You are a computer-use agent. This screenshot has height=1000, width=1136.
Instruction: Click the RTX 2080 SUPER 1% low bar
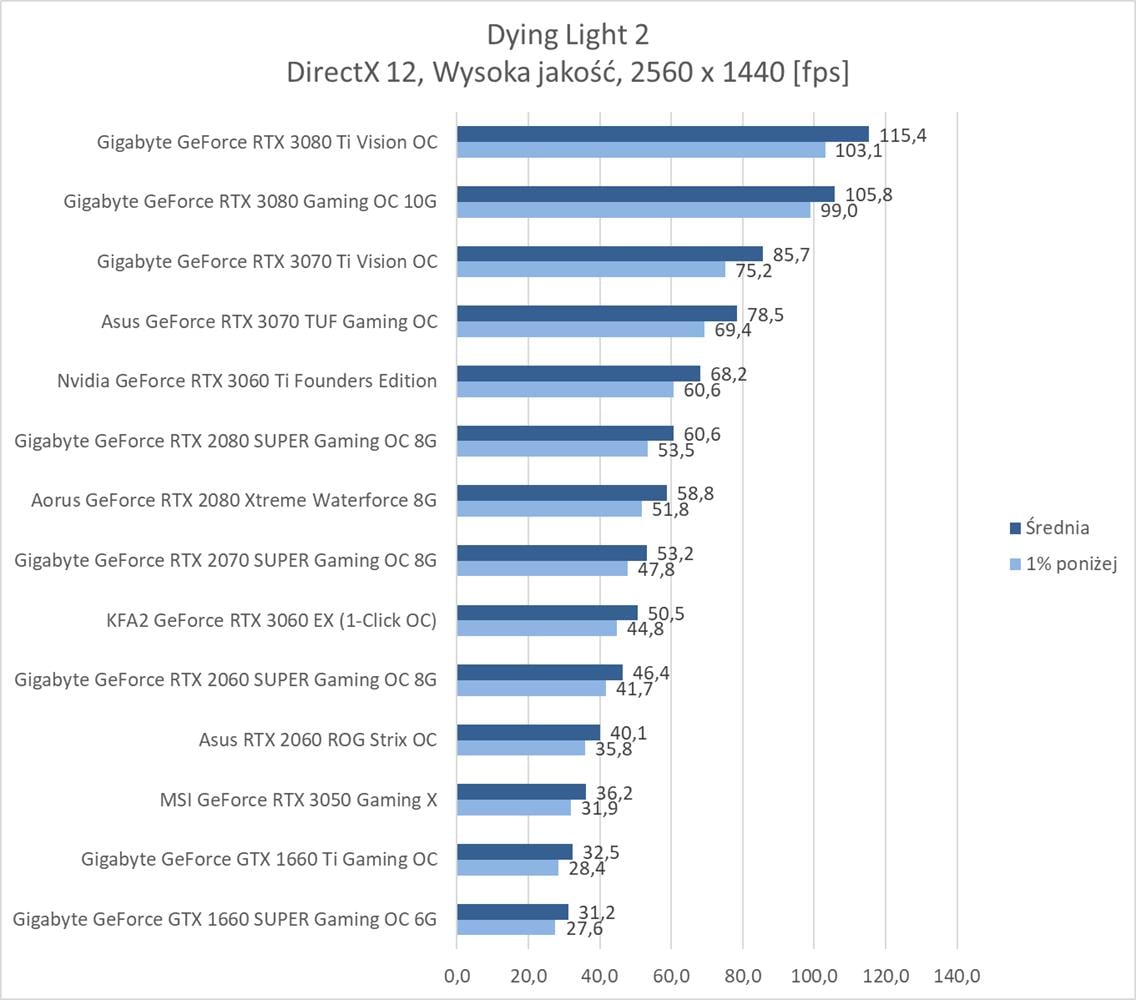(x=552, y=449)
